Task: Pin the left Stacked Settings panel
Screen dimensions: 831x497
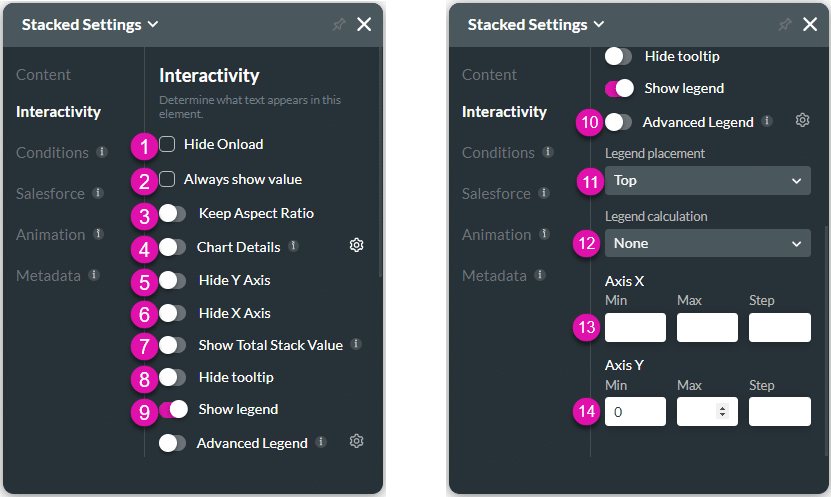Action: click(x=338, y=24)
